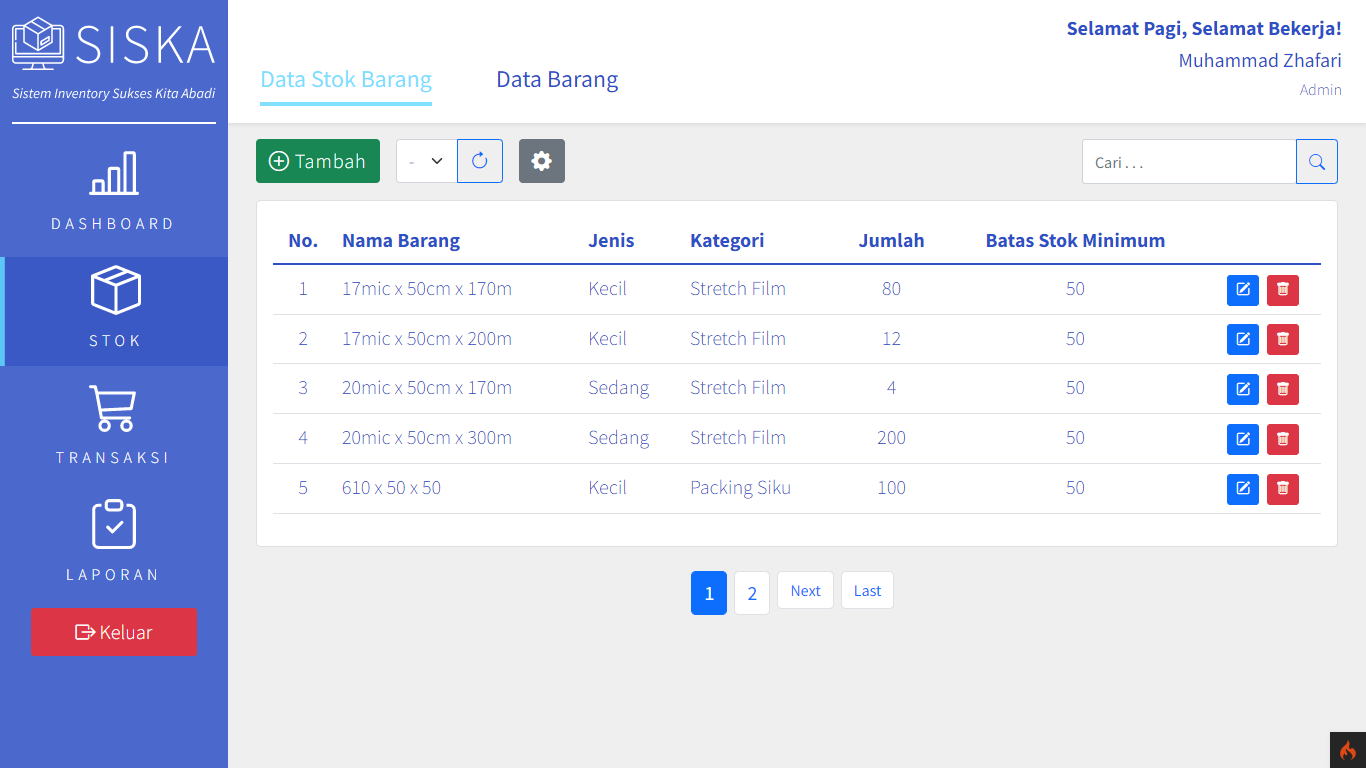Click the green Tambah button
Image resolution: width=1366 pixels, height=768 pixels.
318,161
